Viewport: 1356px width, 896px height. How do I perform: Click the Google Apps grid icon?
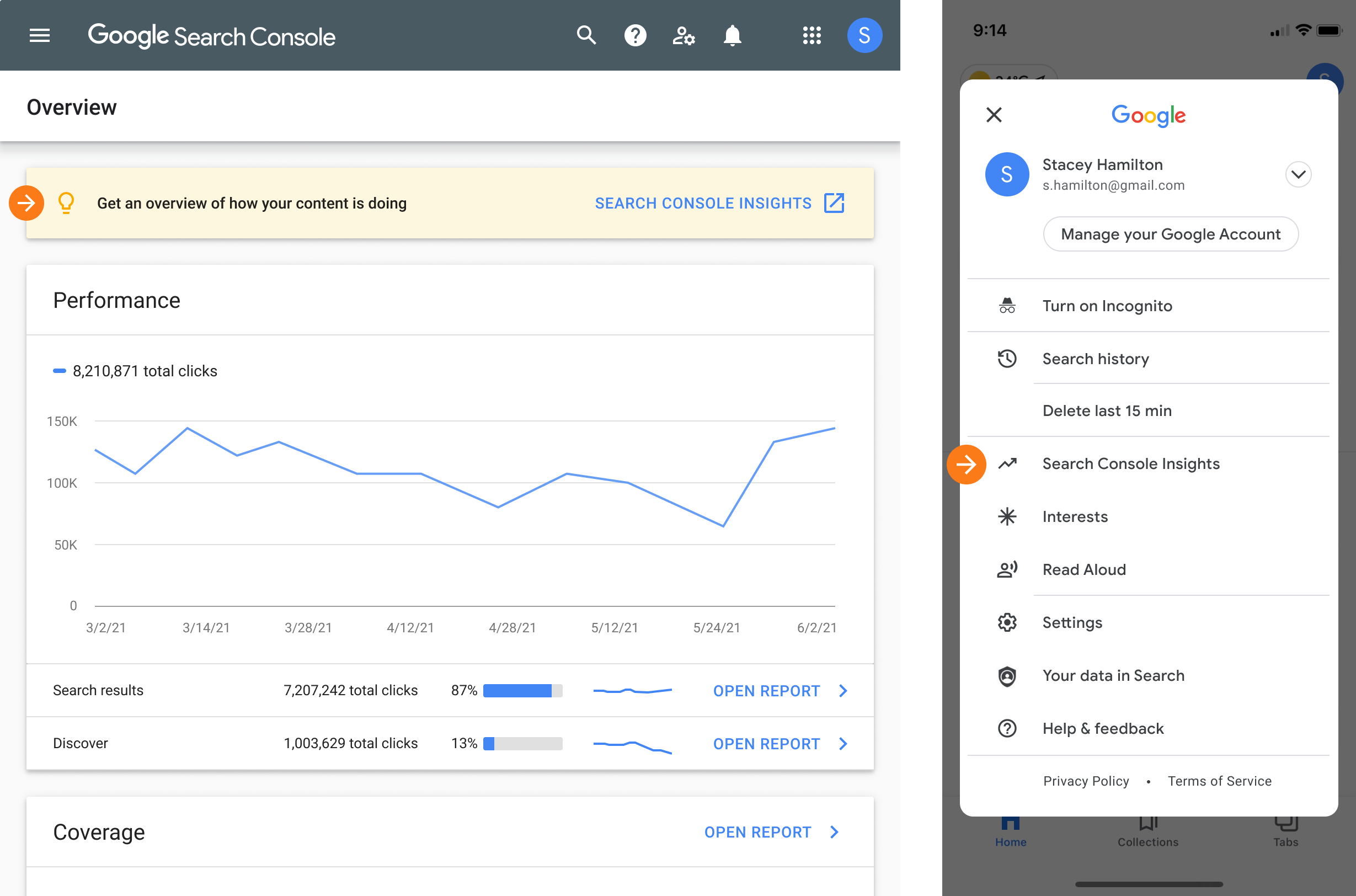(x=812, y=35)
